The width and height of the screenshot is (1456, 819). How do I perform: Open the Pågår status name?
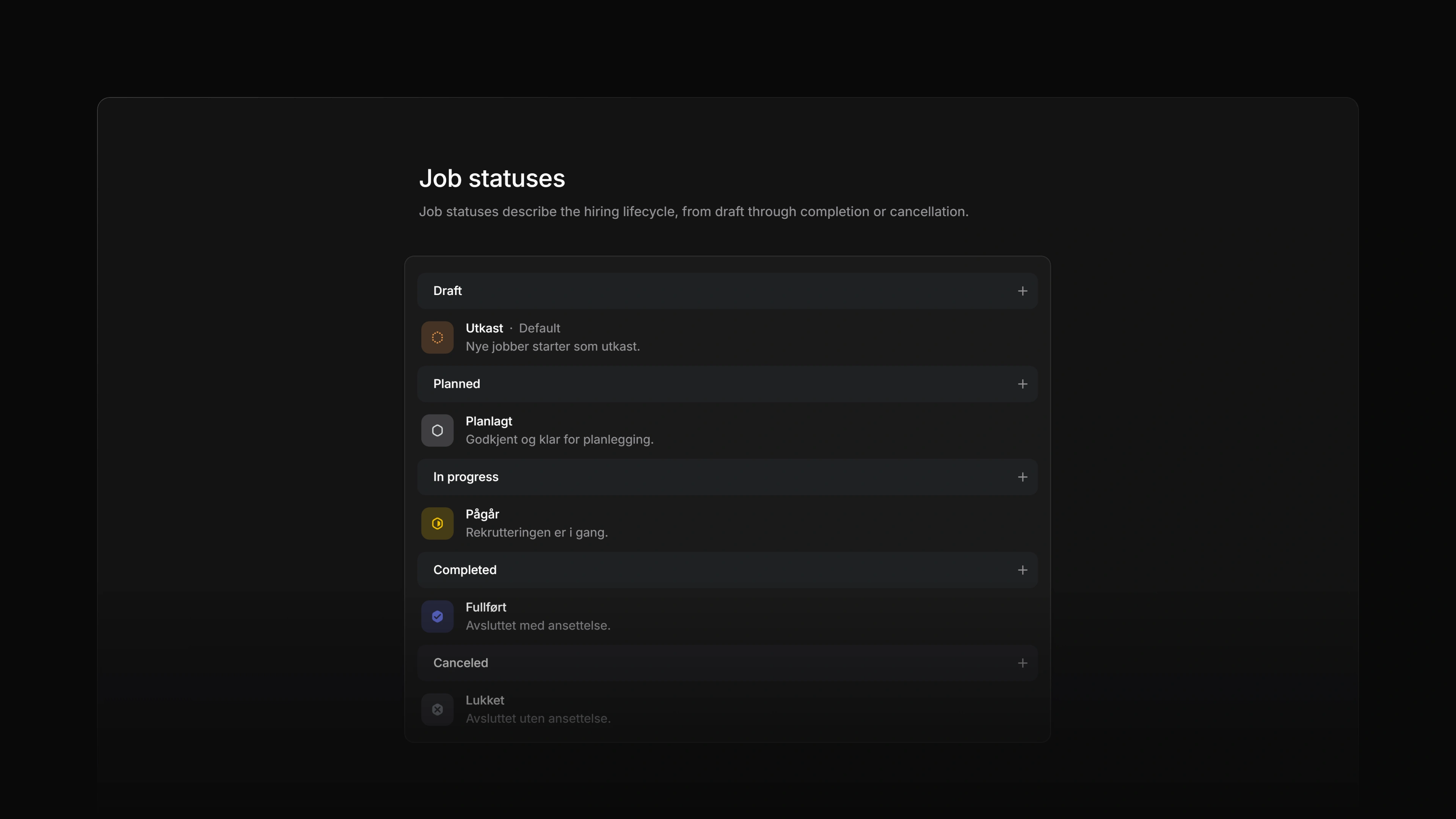[482, 515]
